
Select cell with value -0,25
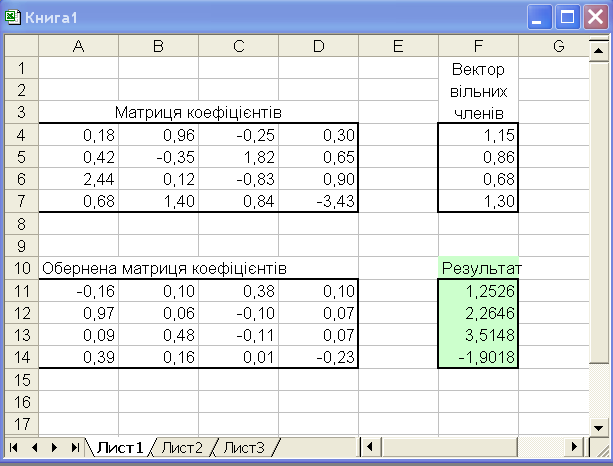click(238, 135)
